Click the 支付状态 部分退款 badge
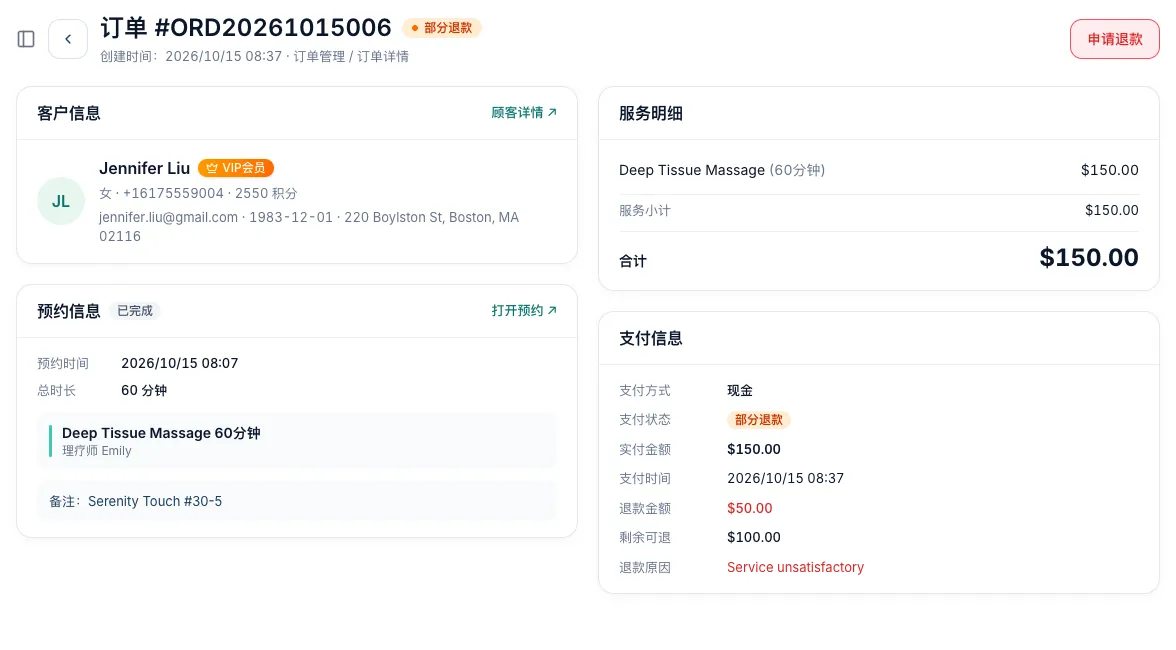 (758, 420)
